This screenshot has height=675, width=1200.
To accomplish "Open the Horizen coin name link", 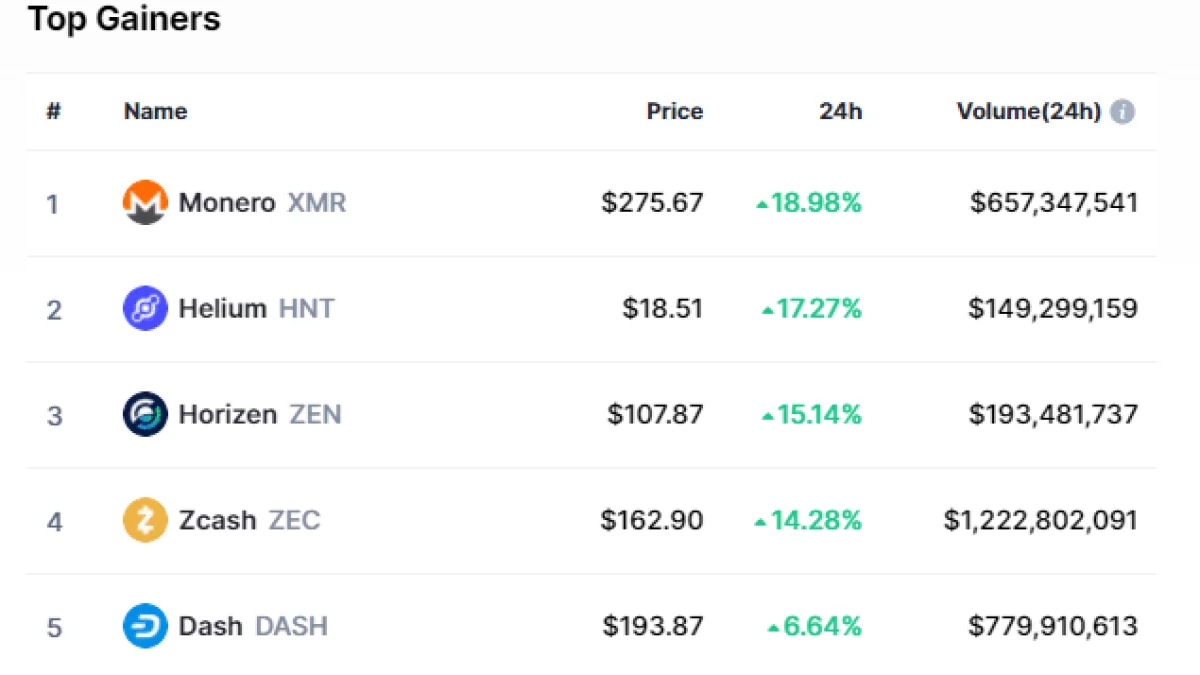I will click(227, 414).
